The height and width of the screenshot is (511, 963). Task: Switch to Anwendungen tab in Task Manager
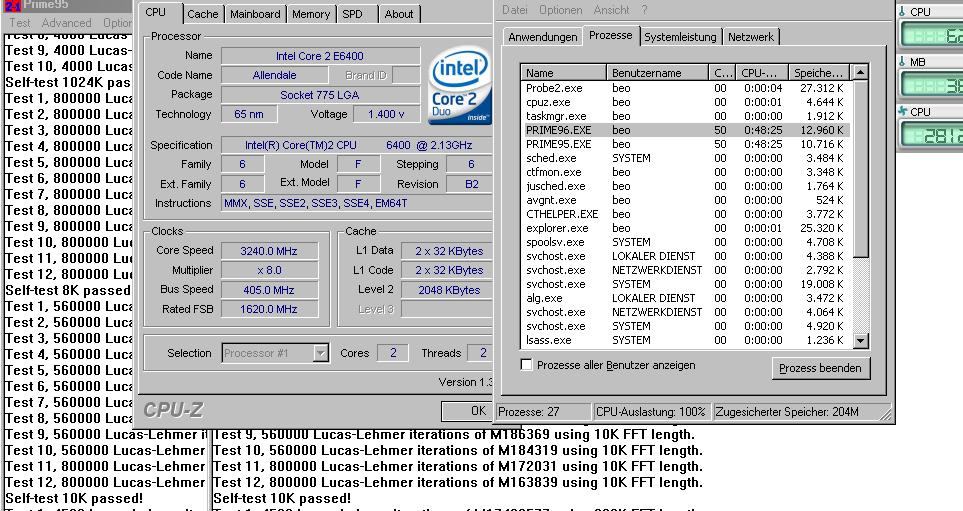[x=542, y=37]
